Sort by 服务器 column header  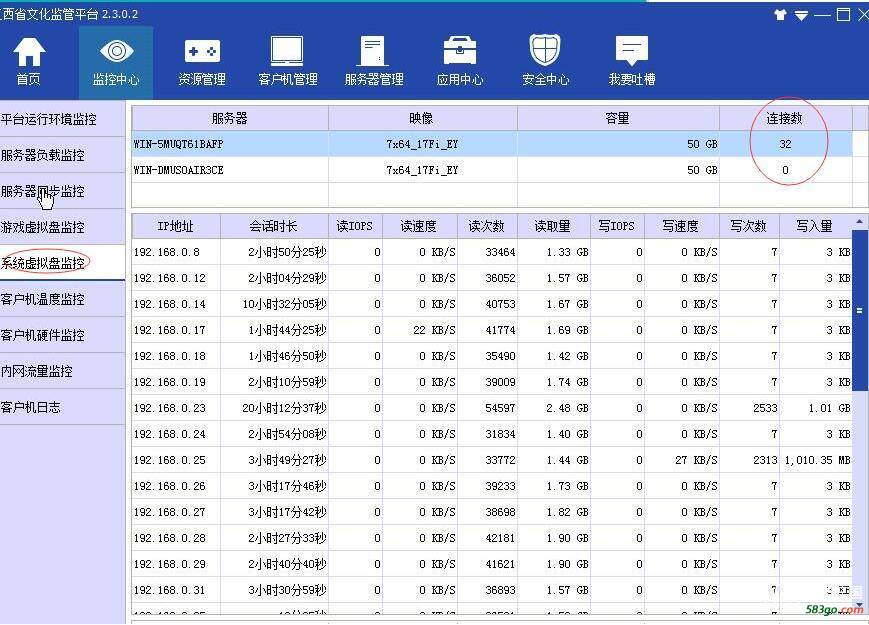pos(229,118)
